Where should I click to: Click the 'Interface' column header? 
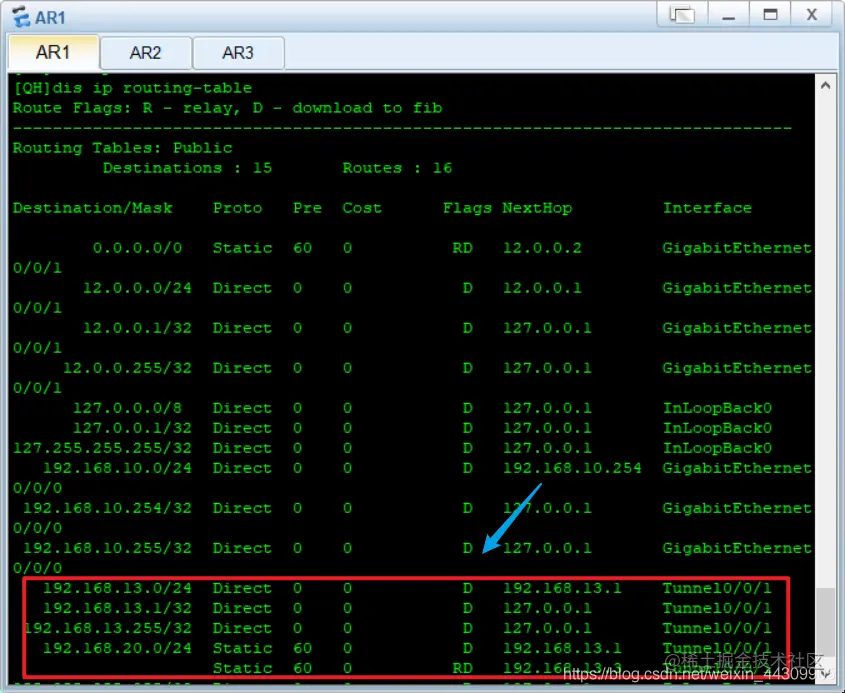click(707, 208)
